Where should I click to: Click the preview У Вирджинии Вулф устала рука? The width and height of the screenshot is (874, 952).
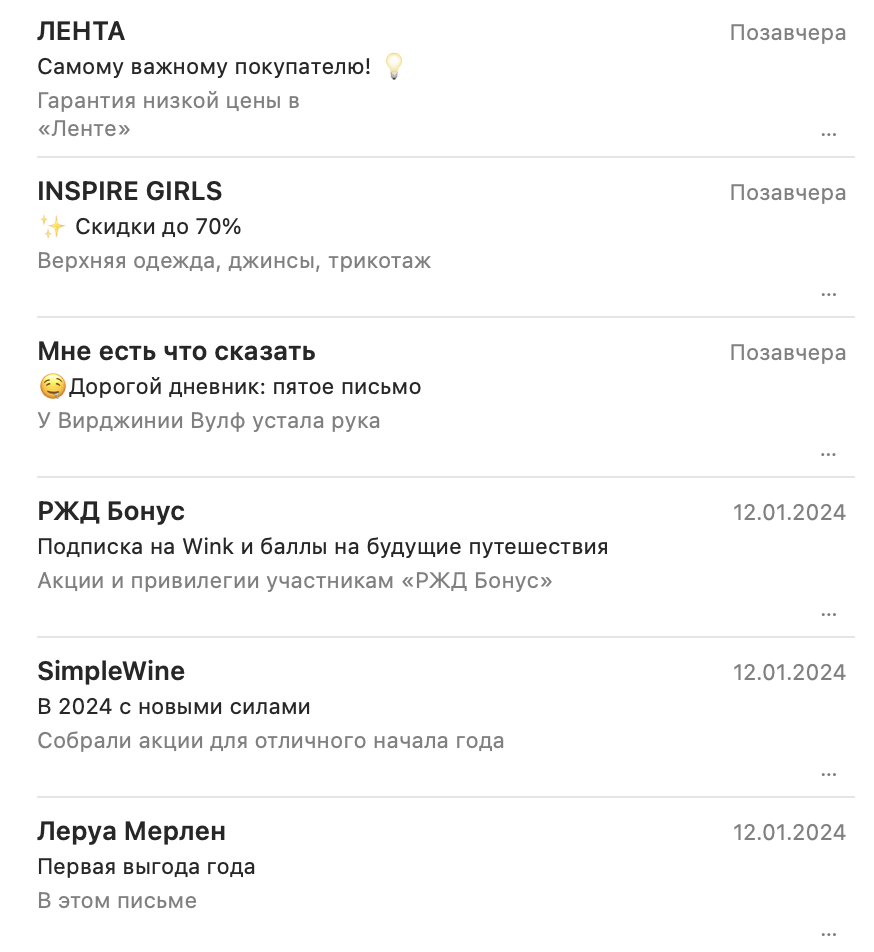point(209,421)
